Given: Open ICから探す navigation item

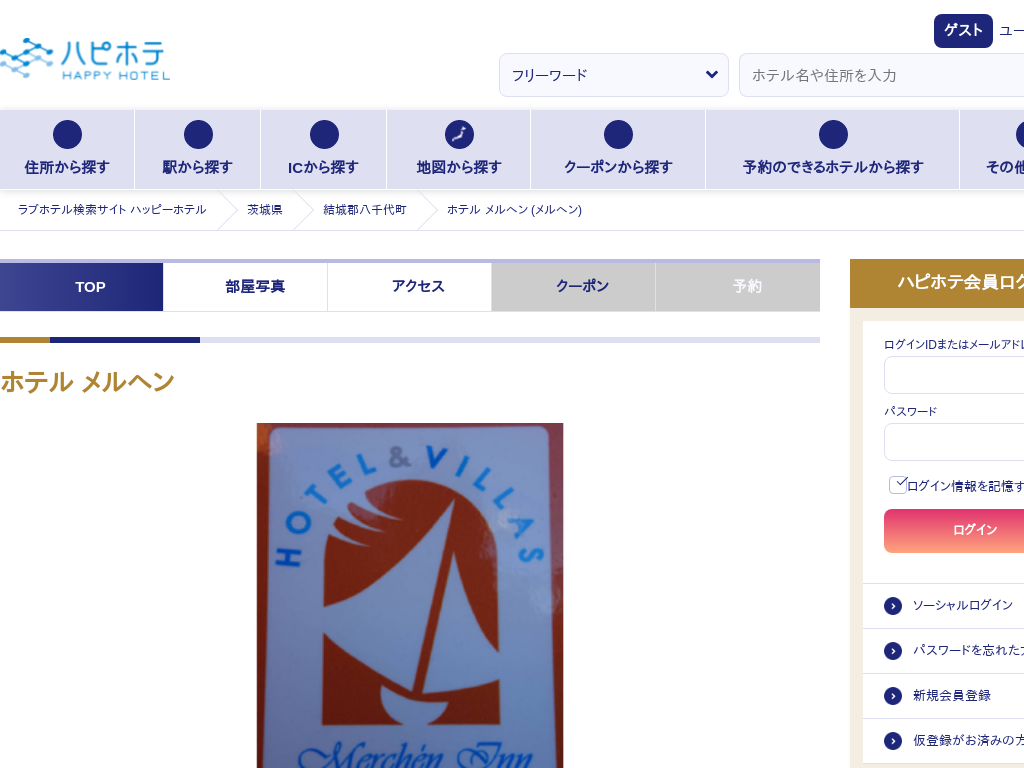Looking at the screenshot, I should [x=324, y=150].
